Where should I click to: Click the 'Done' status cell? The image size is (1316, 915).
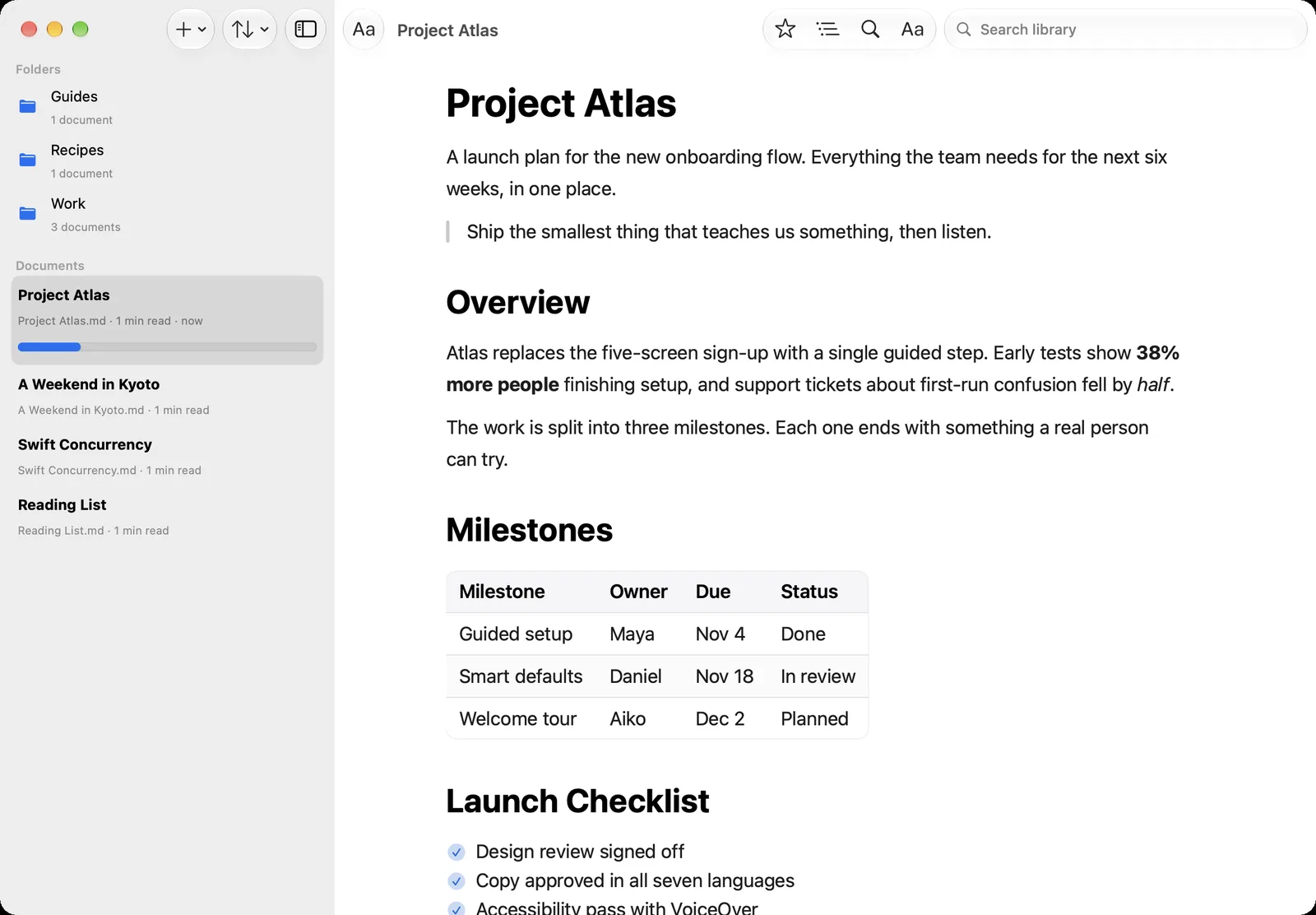[x=803, y=634]
